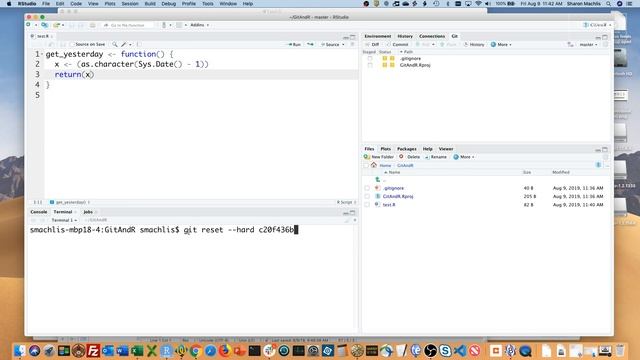
Task: Switch to the Connections tab
Action: (x=432, y=36)
